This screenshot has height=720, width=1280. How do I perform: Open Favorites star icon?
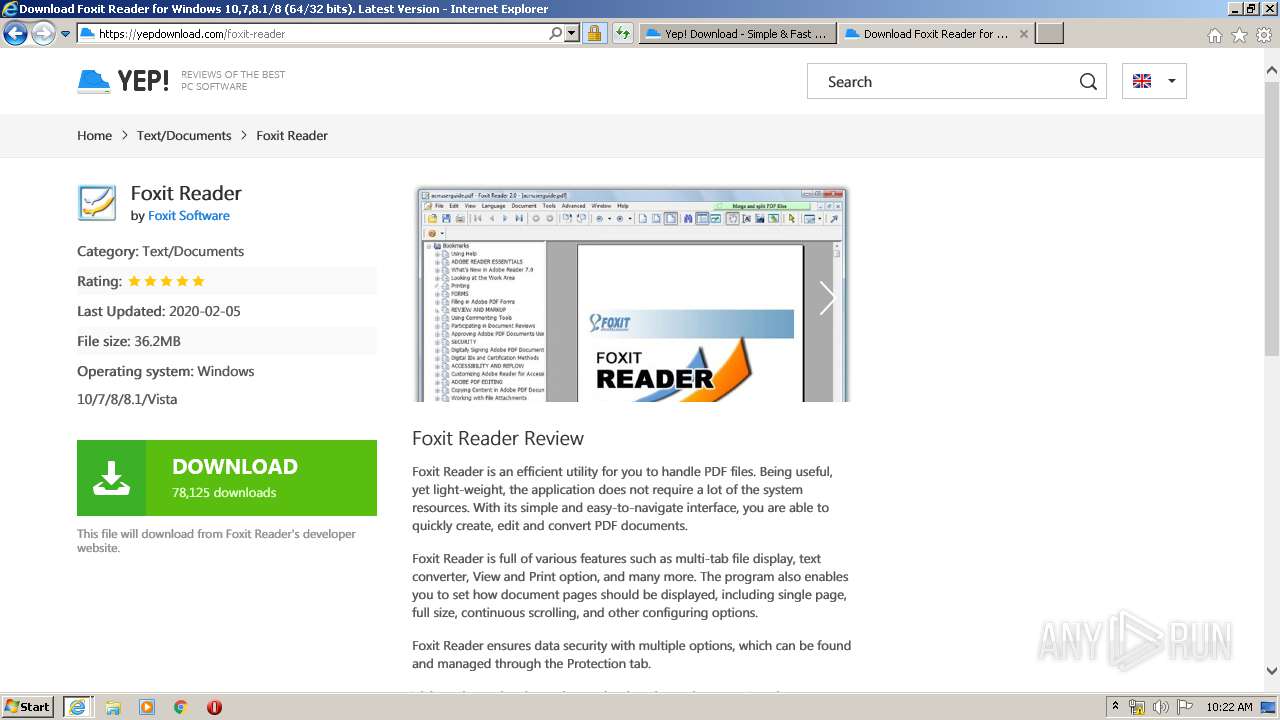pos(1239,35)
